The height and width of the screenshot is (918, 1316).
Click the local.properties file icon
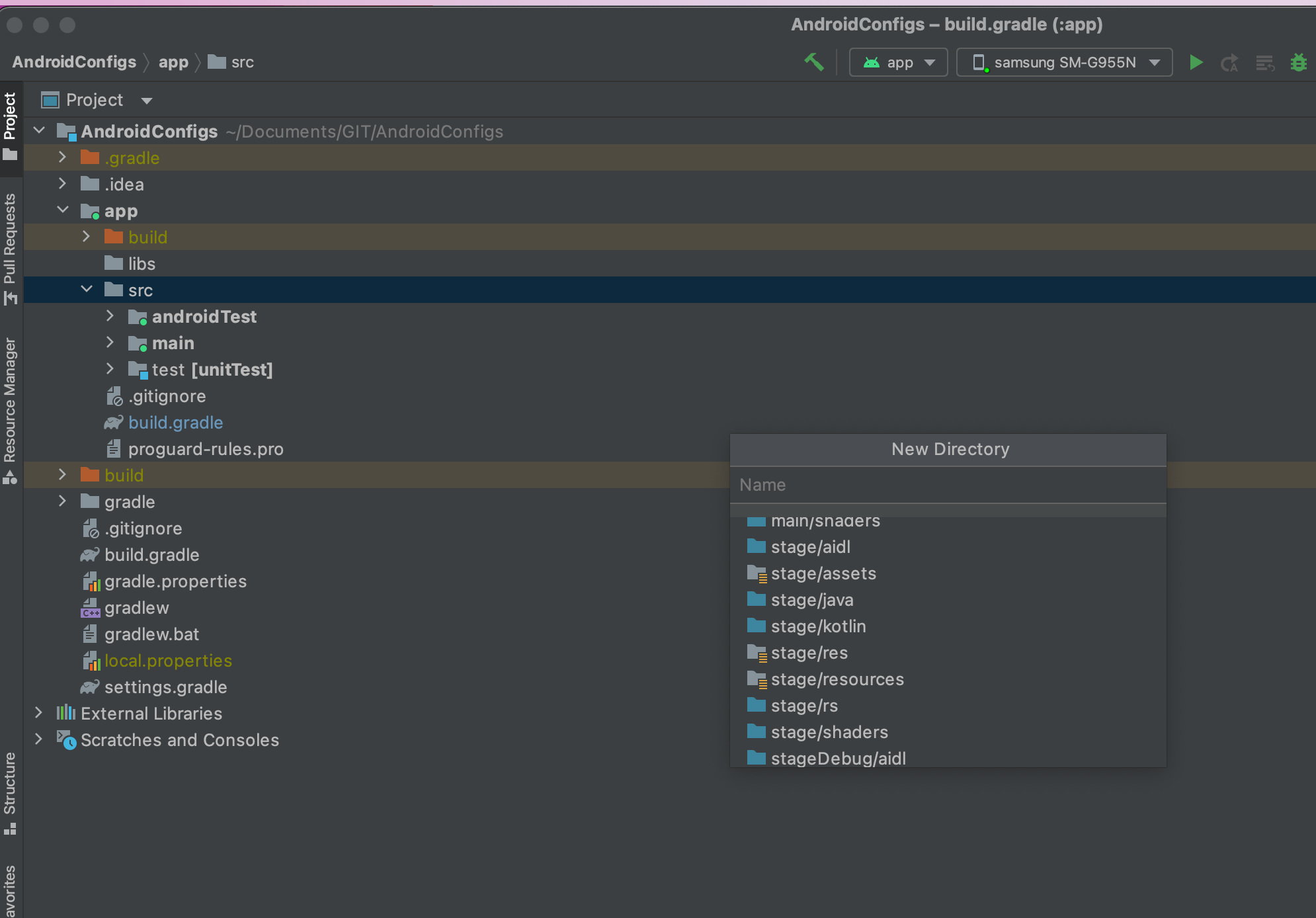[x=91, y=660]
